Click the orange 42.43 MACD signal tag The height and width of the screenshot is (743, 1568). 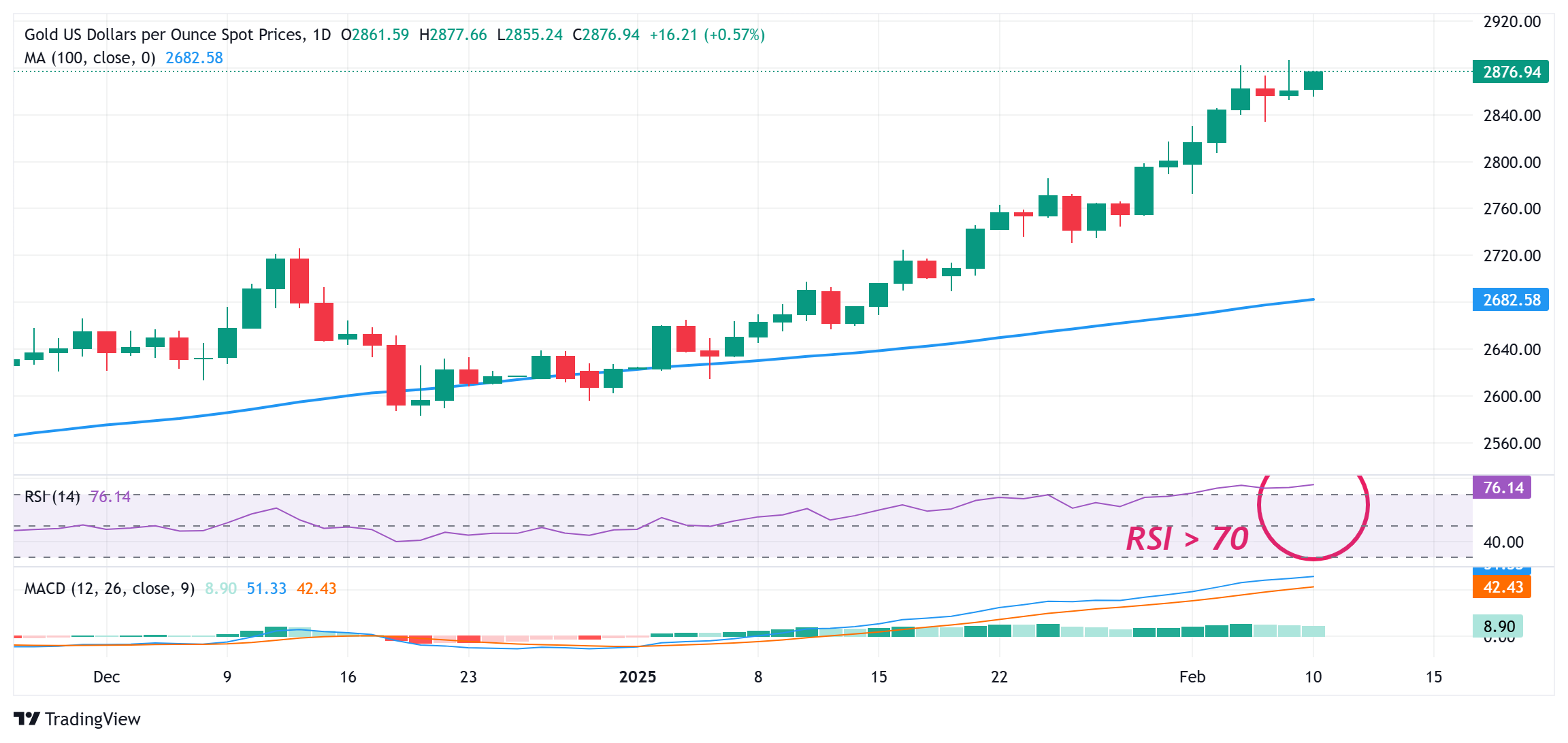(x=1501, y=588)
